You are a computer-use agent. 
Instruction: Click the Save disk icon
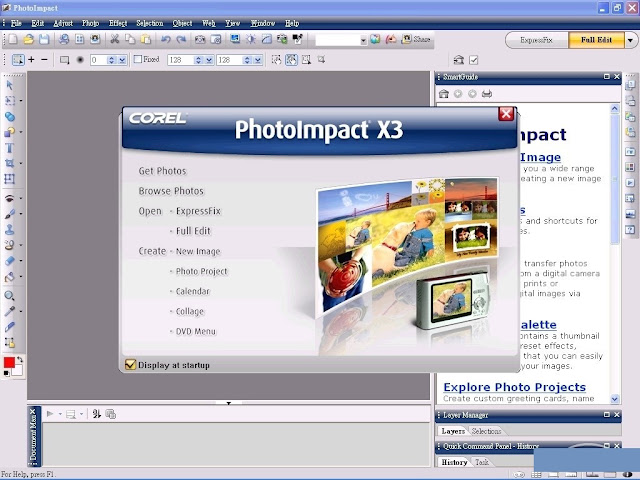[x=44, y=39]
